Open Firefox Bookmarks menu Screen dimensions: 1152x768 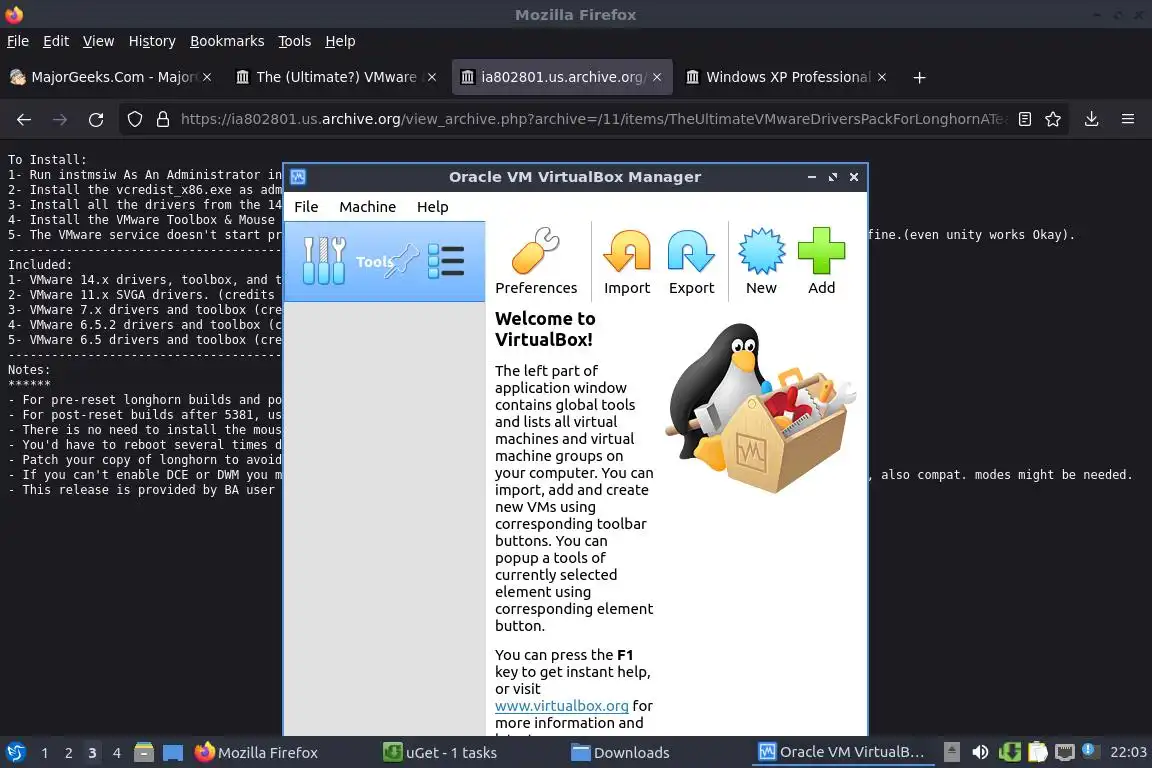(227, 41)
